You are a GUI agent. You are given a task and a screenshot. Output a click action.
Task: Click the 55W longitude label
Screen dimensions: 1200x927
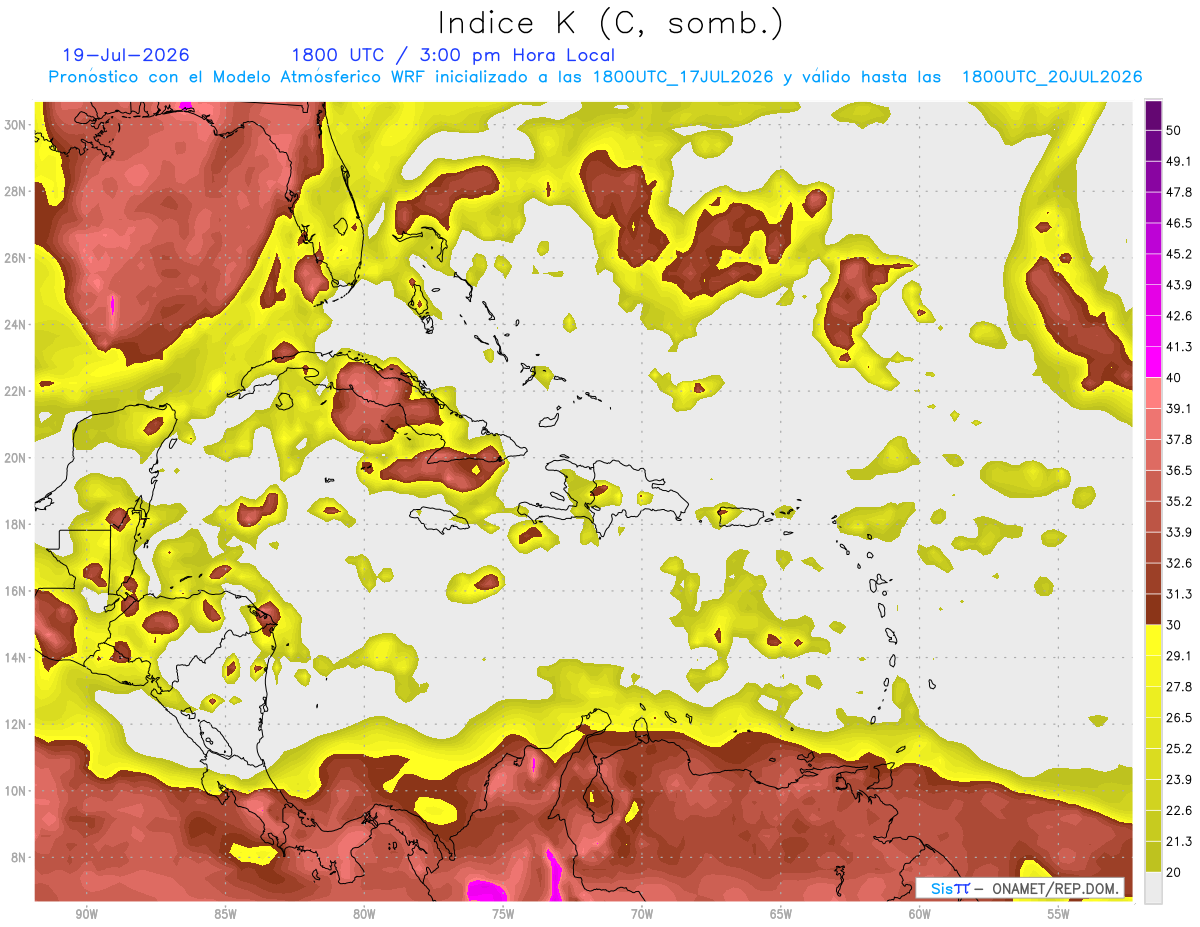tap(1059, 914)
